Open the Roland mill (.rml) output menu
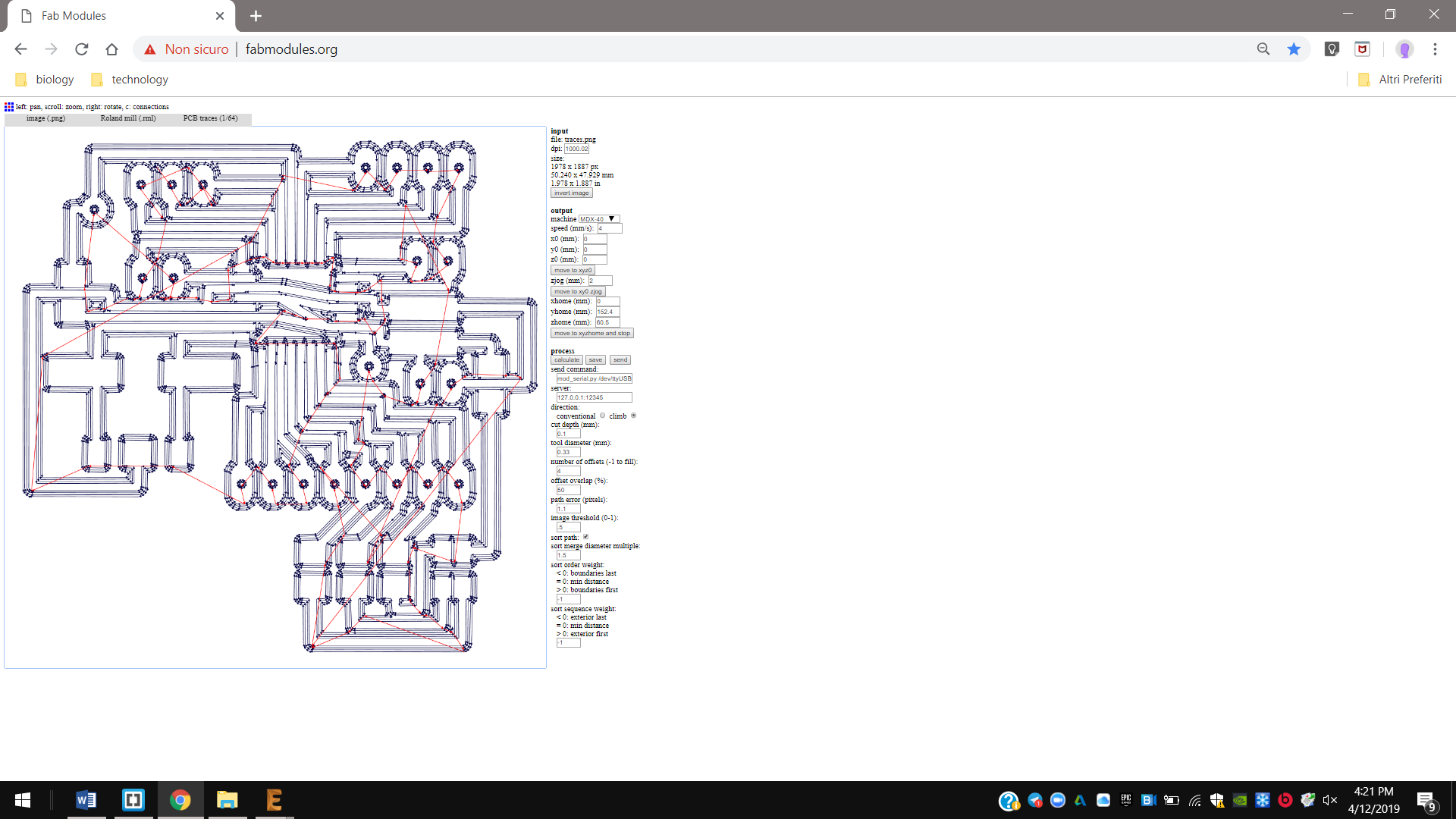The width and height of the screenshot is (1456, 819). coord(128,118)
